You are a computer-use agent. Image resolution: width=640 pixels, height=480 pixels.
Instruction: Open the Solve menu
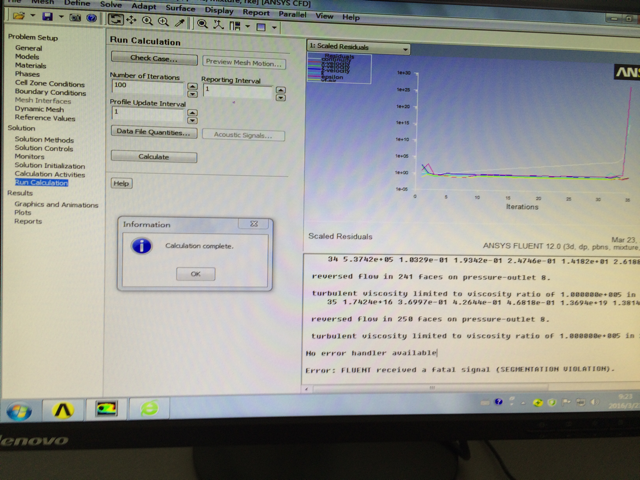(111, 4)
